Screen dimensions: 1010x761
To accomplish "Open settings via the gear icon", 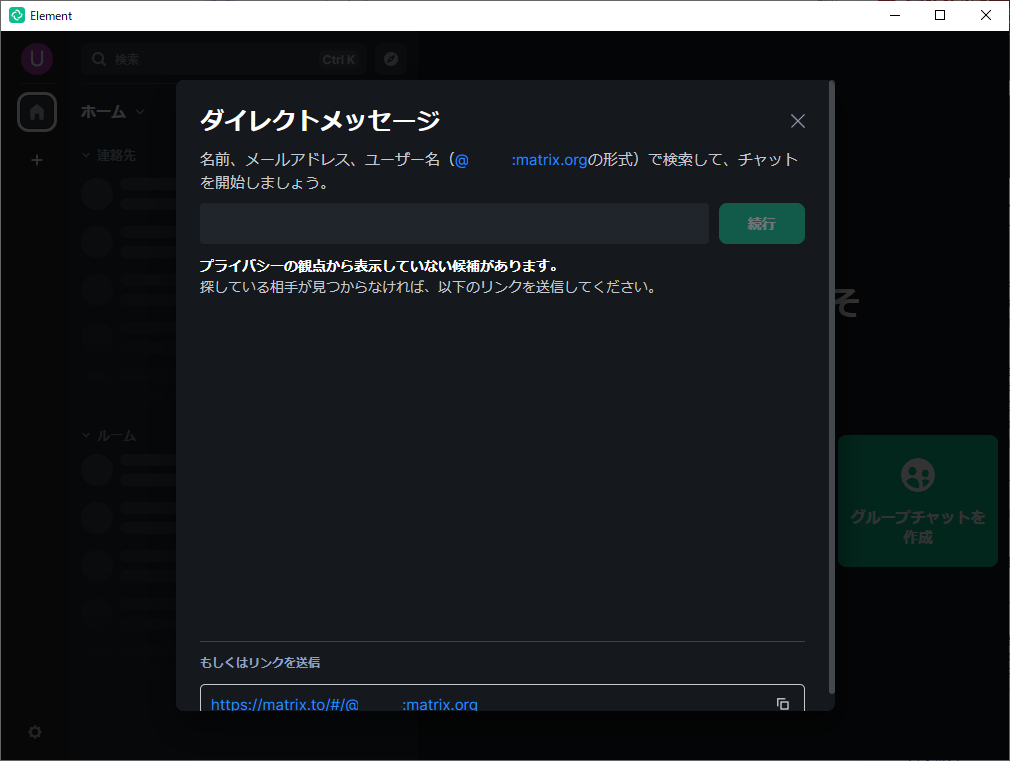I will pyautogui.click(x=34, y=732).
